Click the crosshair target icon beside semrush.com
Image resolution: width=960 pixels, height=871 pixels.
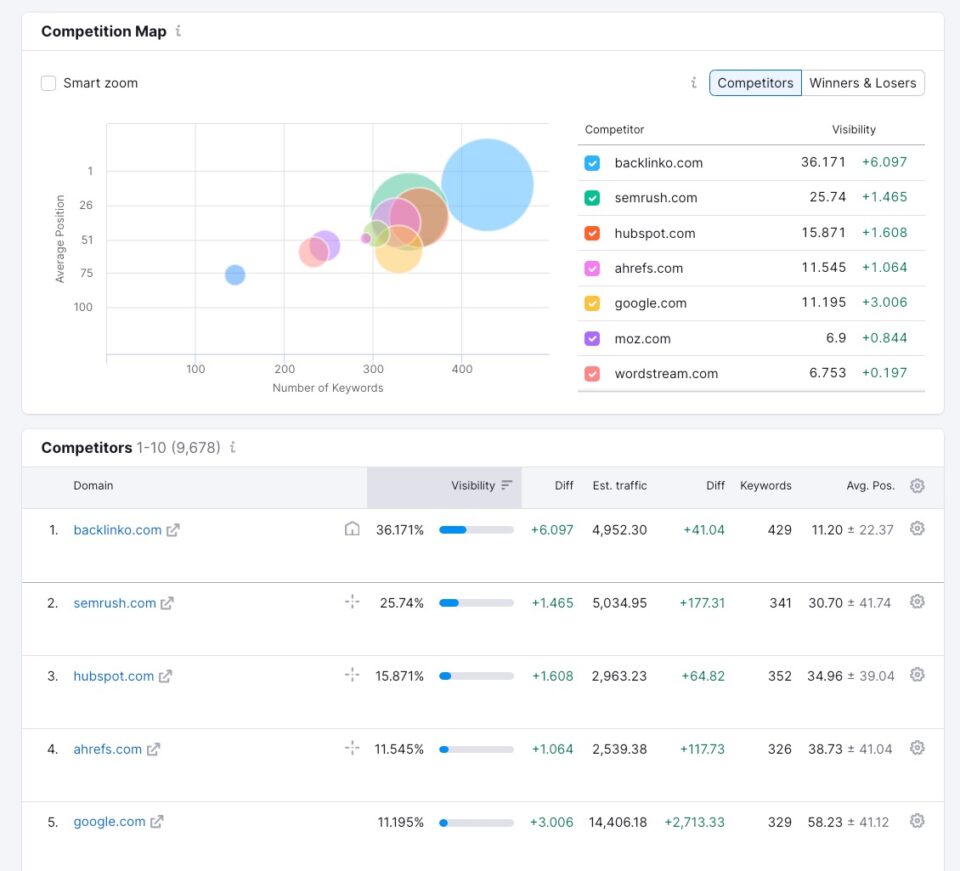(352, 602)
